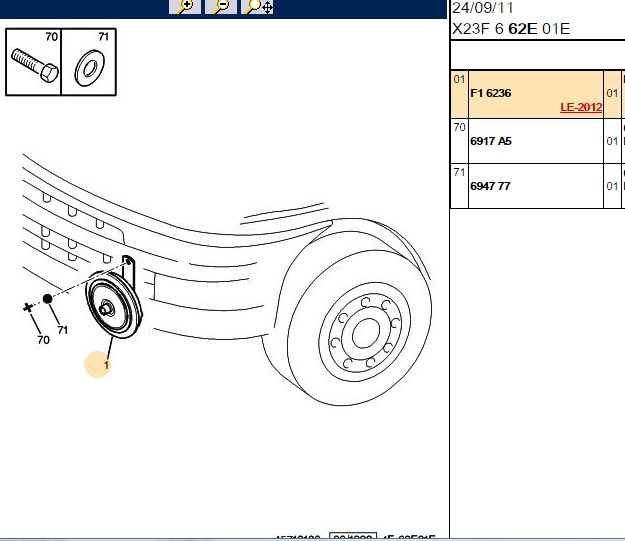Image resolution: width=625 pixels, height=541 pixels.
Task: Select part number F1 6236
Action: 491,93
